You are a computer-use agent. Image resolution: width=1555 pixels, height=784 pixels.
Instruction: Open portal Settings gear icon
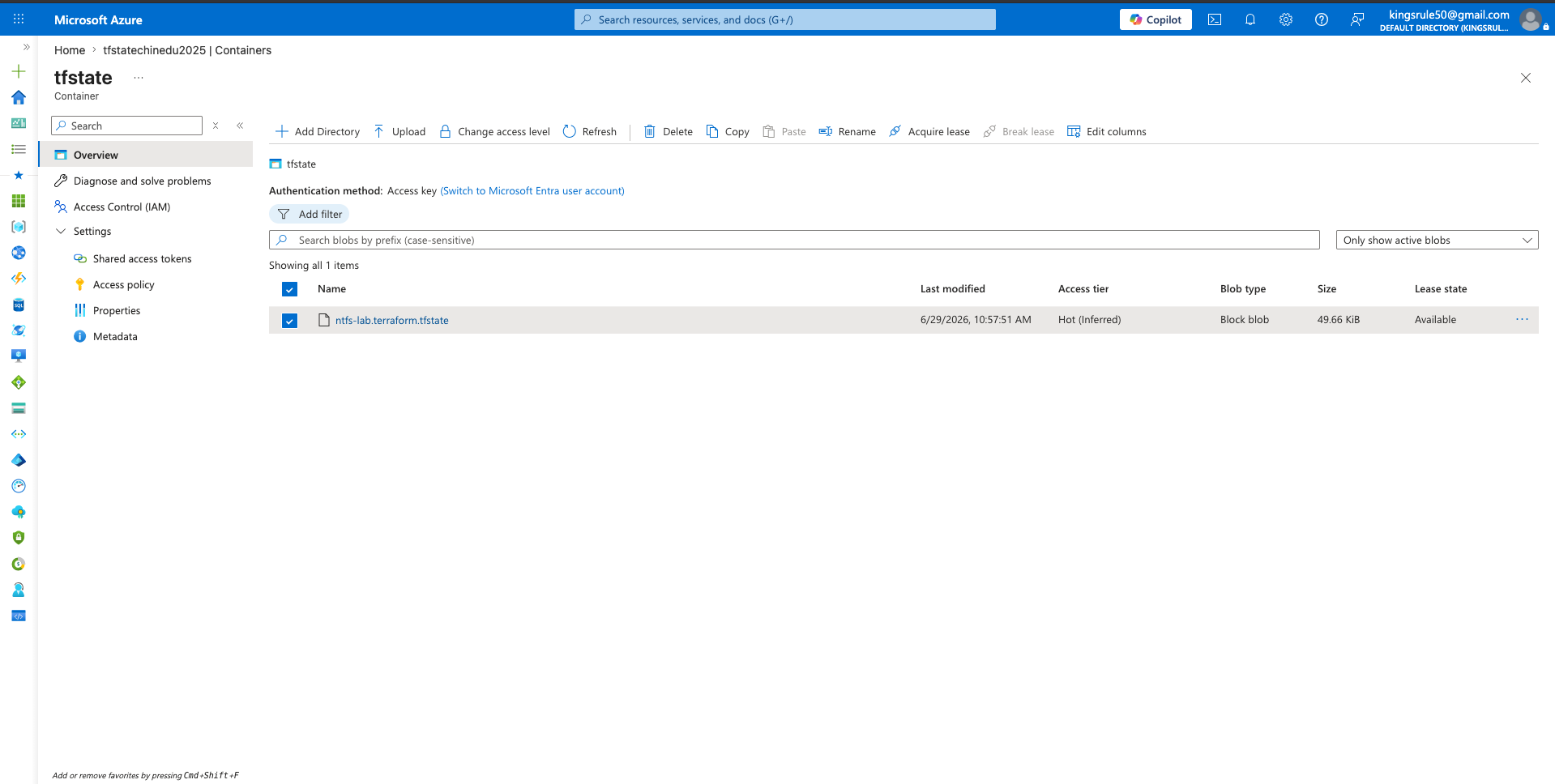click(x=1286, y=19)
